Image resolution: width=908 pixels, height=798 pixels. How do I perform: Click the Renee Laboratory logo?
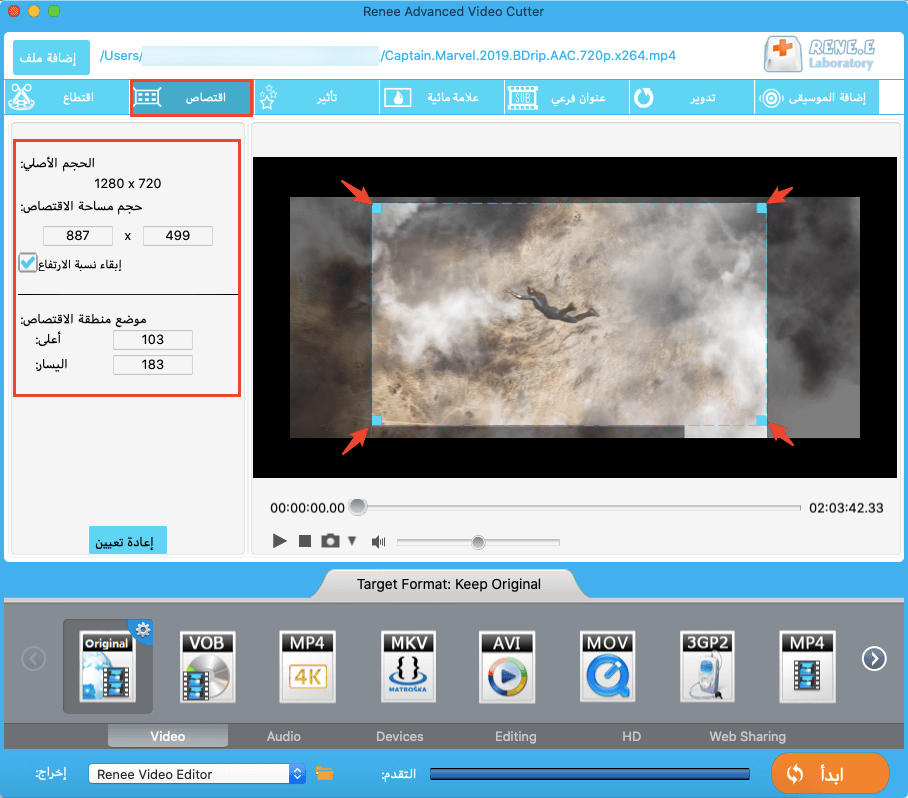click(x=819, y=54)
